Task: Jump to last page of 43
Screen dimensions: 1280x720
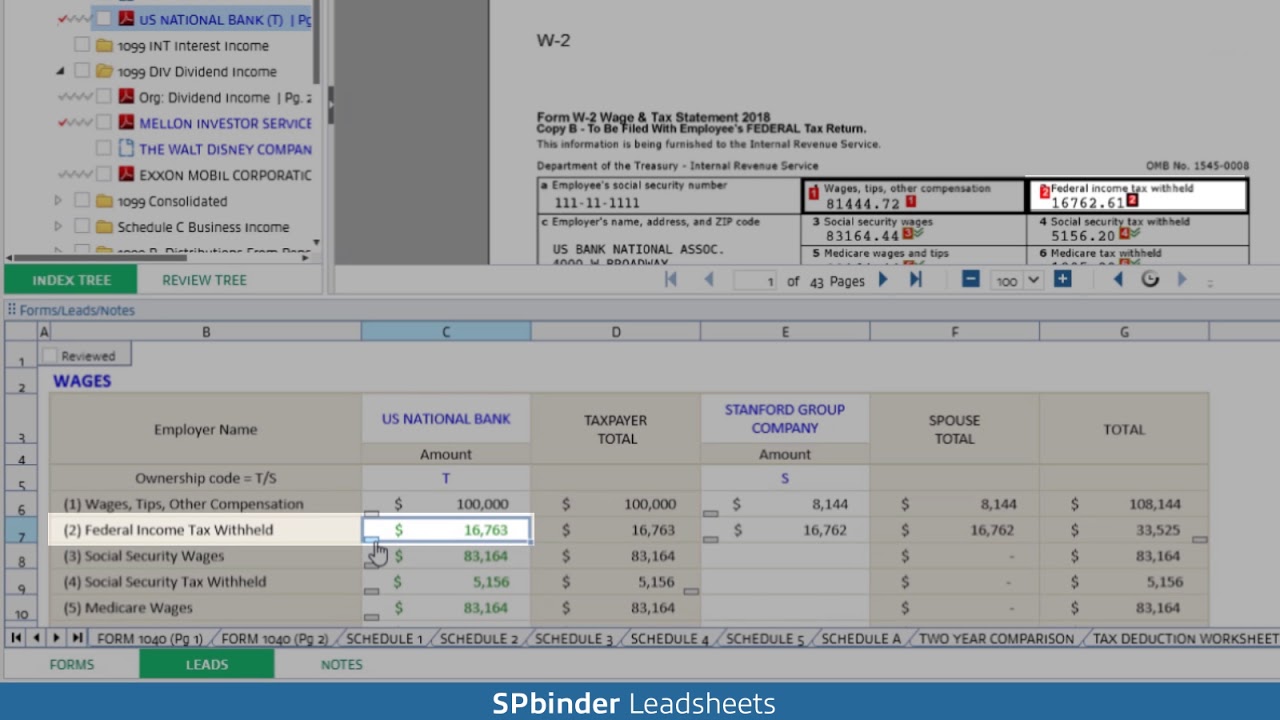Action: point(915,280)
